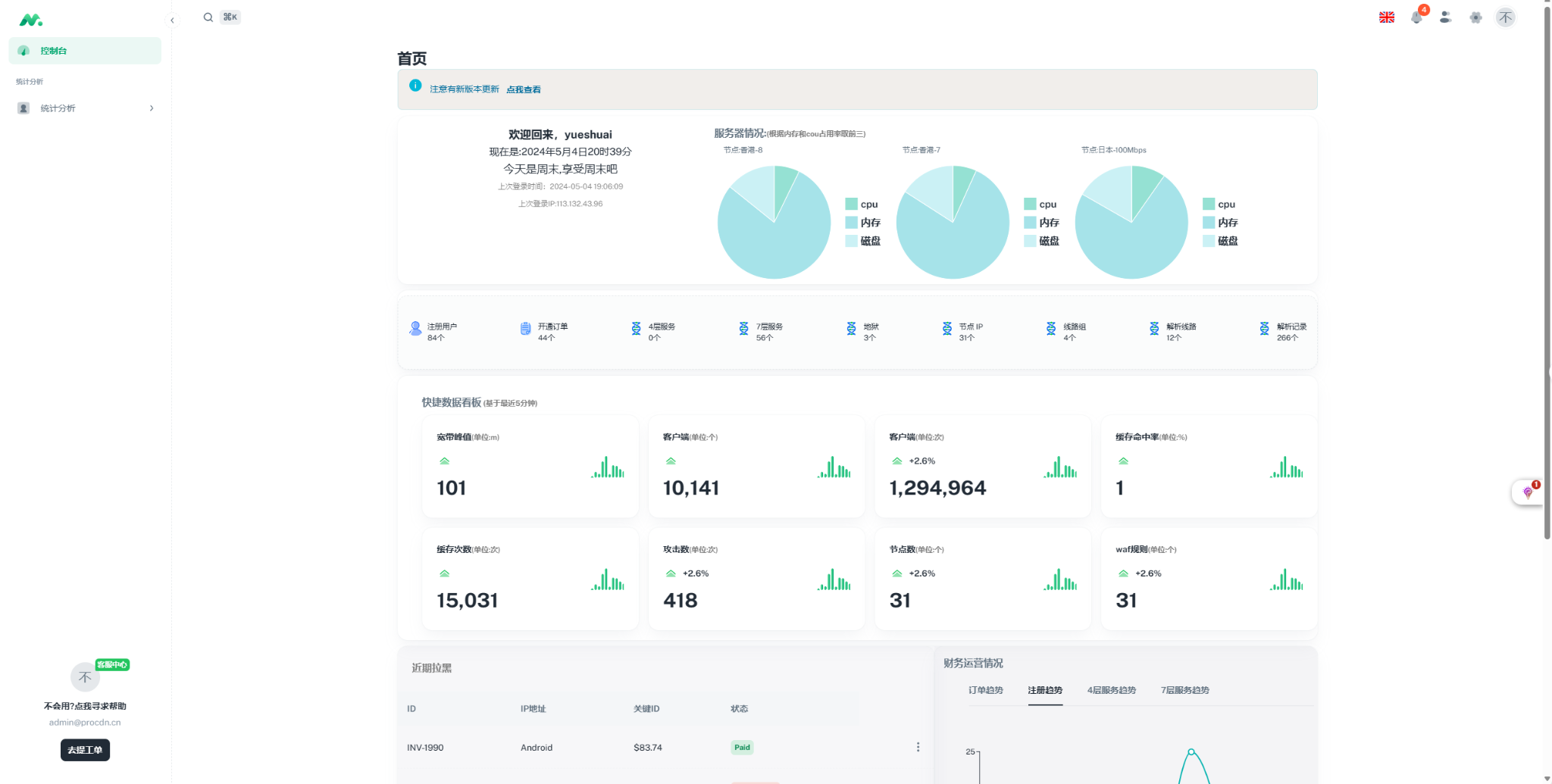Toggle 磁盘 legend on 日本-100Mbps chart
Image resolution: width=1552 pixels, height=784 pixels.
(x=1219, y=241)
